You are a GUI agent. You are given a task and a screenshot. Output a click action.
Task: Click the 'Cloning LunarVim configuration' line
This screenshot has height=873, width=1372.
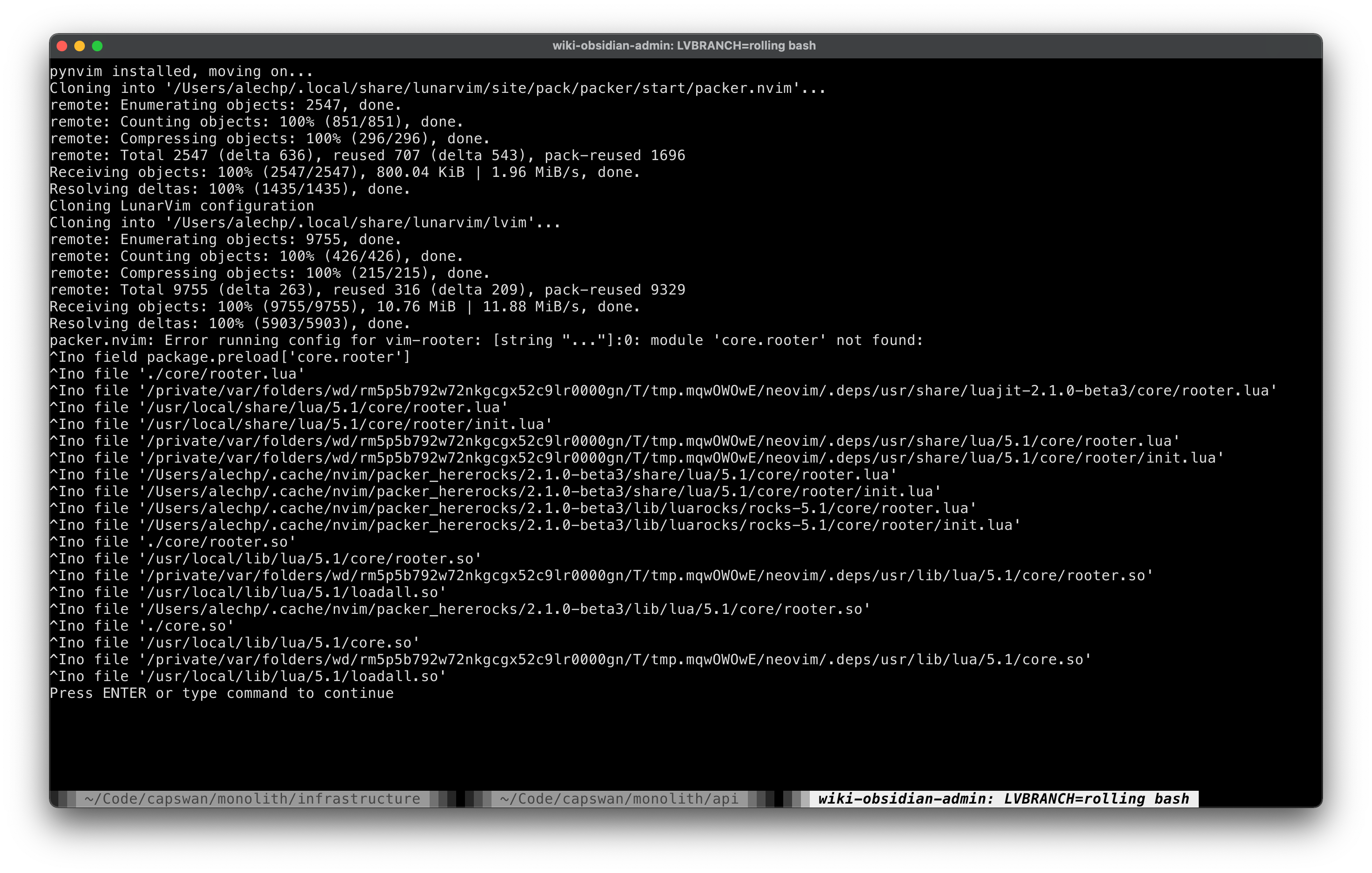point(181,205)
